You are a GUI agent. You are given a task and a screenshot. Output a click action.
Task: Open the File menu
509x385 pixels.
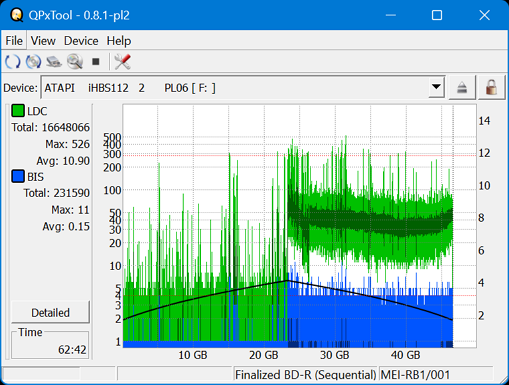coord(14,41)
